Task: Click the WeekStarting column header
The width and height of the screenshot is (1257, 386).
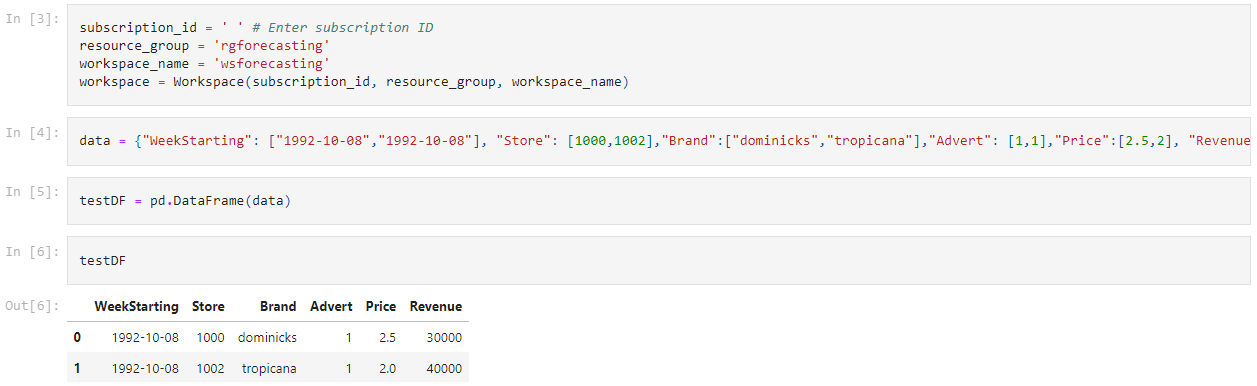Action: point(137,307)
